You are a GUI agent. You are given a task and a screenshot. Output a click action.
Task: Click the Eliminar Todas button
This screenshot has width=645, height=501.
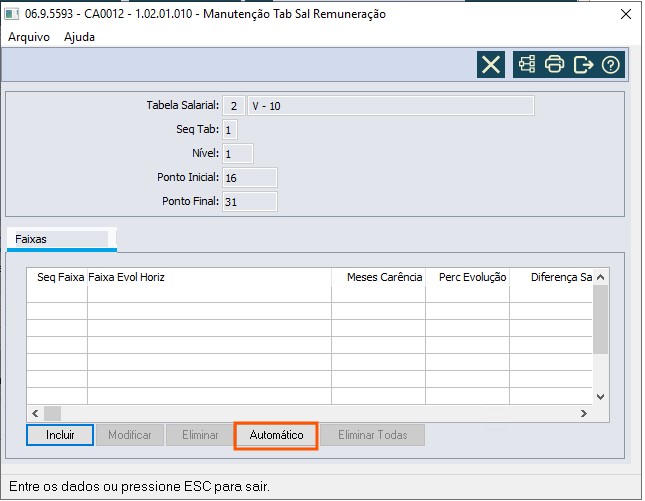(x=373, y=435)
